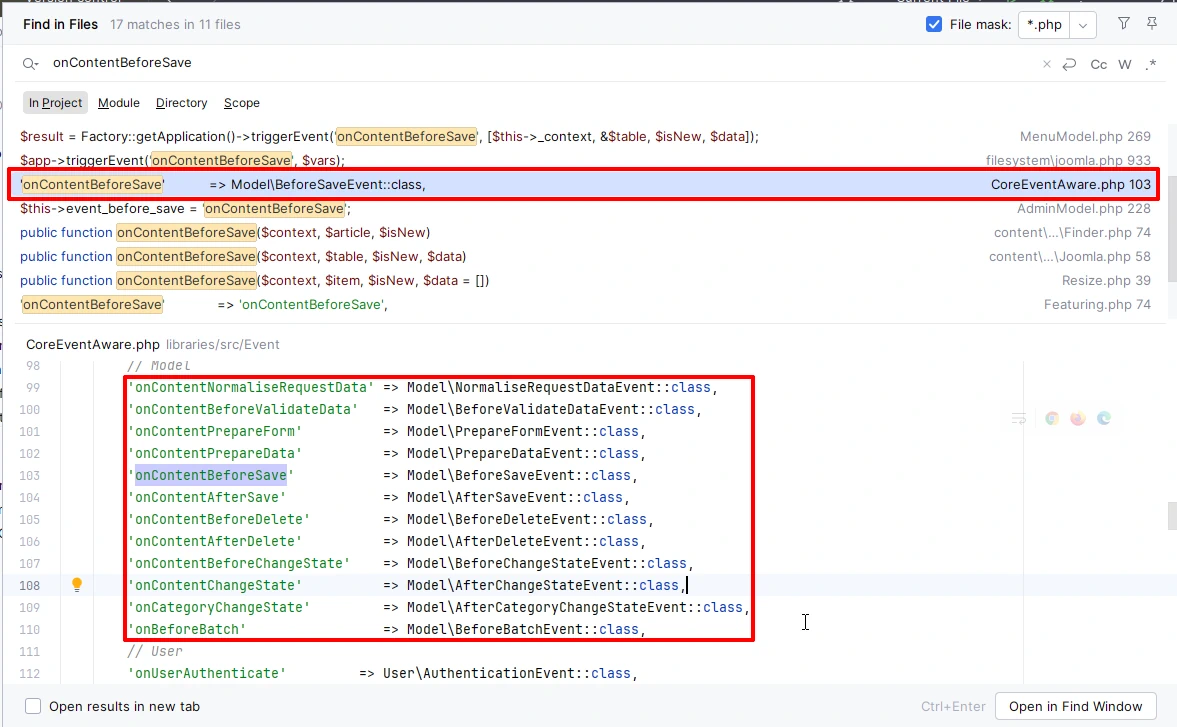This screenshot has height=727, width=1177.
Task: Click Model\AfterCategoryChangeStateEvent::class on line 109
Action: [x=575, y=607]
